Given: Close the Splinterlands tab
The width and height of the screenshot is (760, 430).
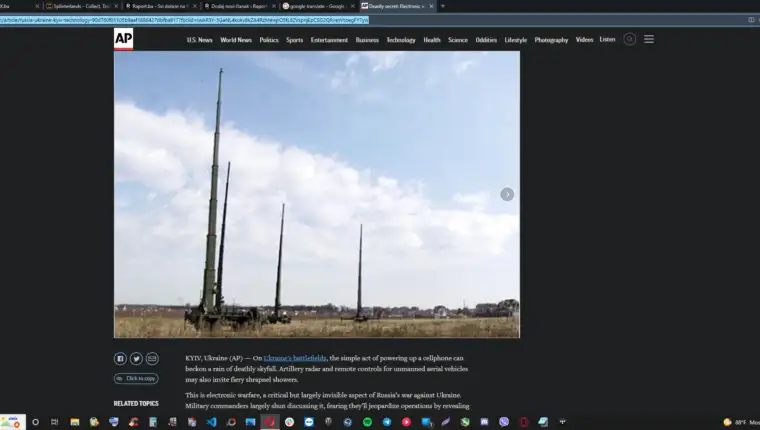Looking at the screenshot, I should pos(116,6).
